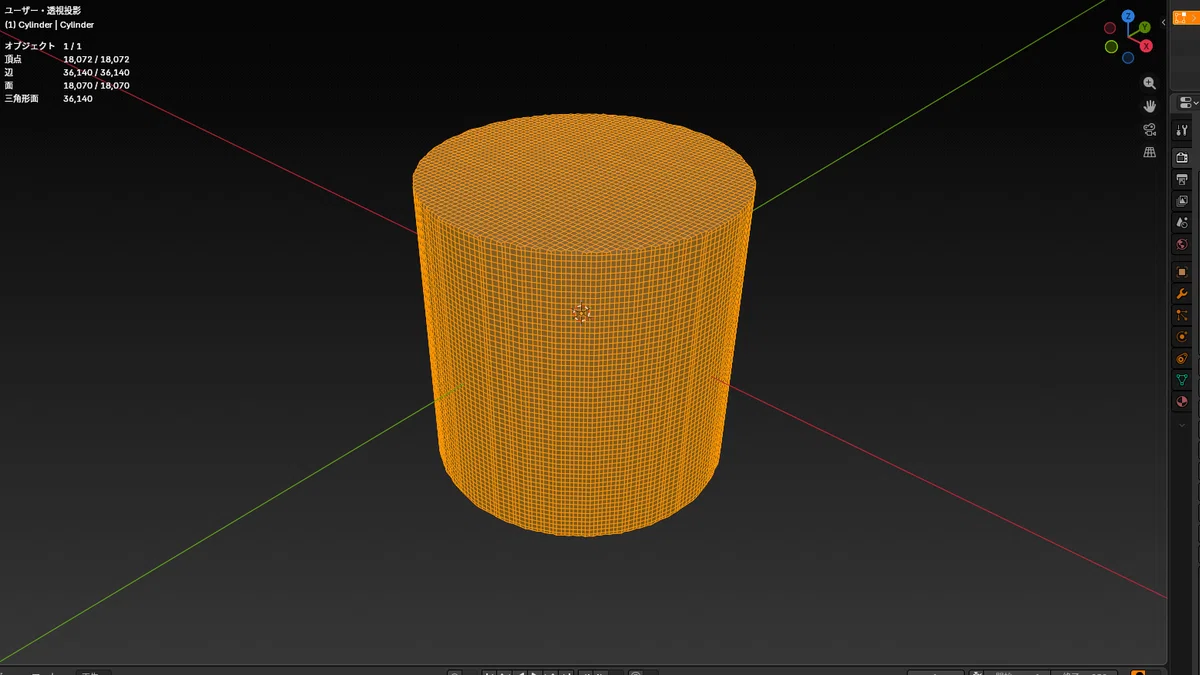This screenshot has height=675, width=1200.
Task: Open the Material properties sphere tab
Action: tap(1182, 402)
